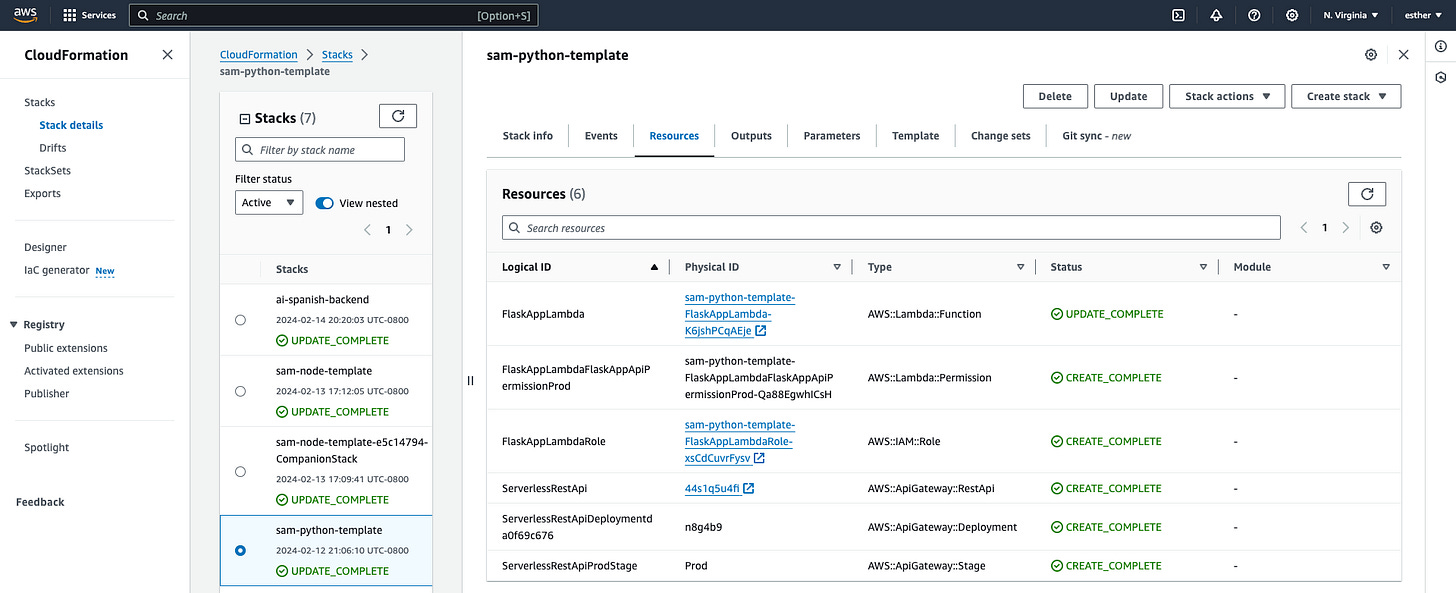Open stack detail panel settings gear
Screen dimensions: 1456x593
[x=1371, y=55]
